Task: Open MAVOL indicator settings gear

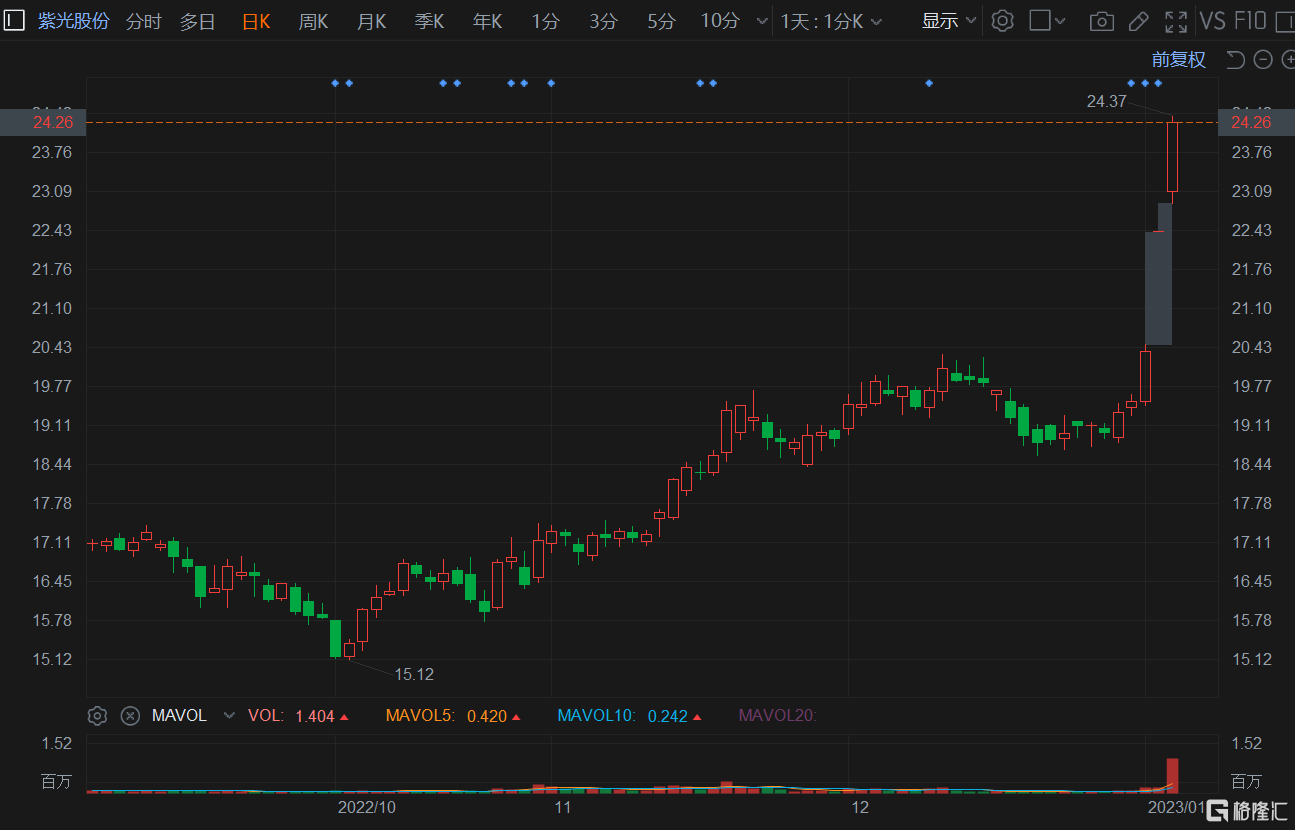Action: pos(97,716)
